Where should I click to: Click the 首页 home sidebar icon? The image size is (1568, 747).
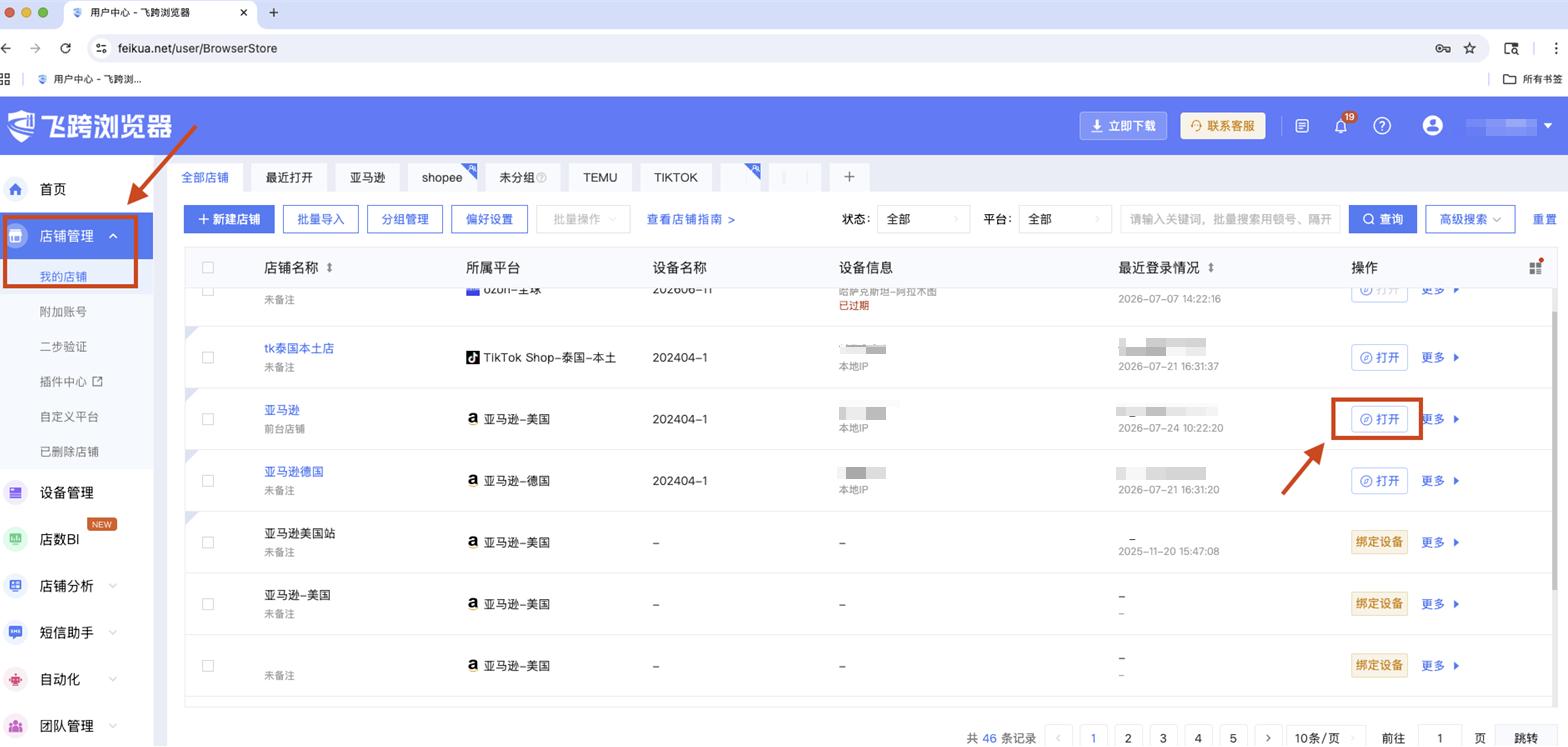click(16, 189)
